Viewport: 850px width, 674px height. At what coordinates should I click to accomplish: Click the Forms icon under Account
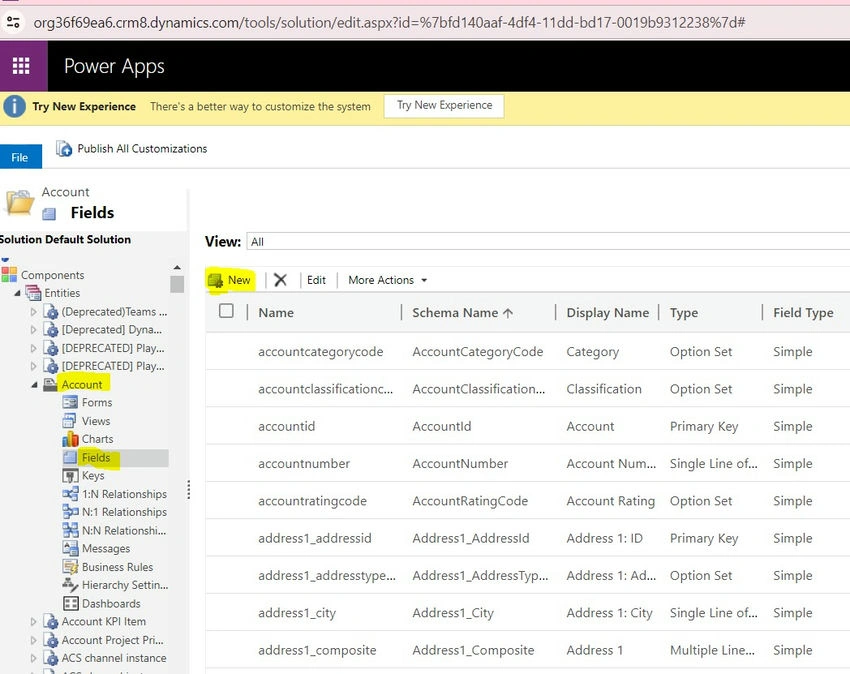(70, 402)
